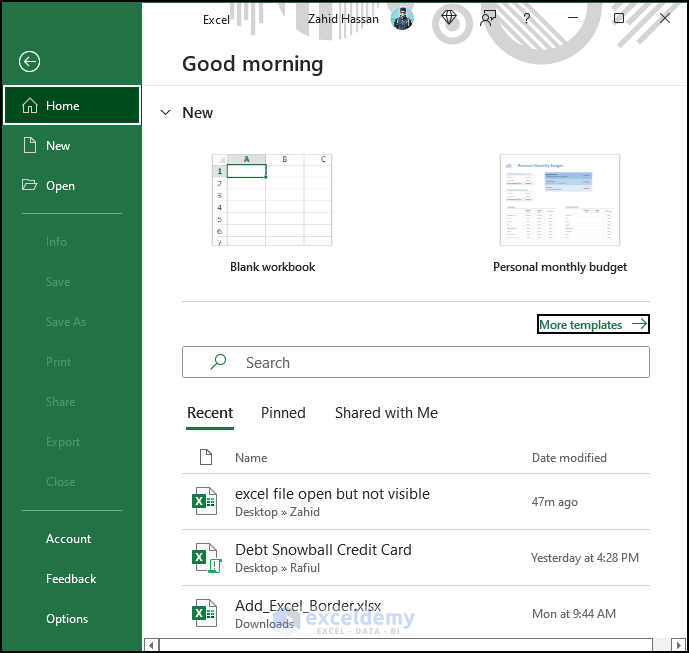The image size is (689, 653).
Task: Select the Recent tab
Action: click(x=210, y=413)
